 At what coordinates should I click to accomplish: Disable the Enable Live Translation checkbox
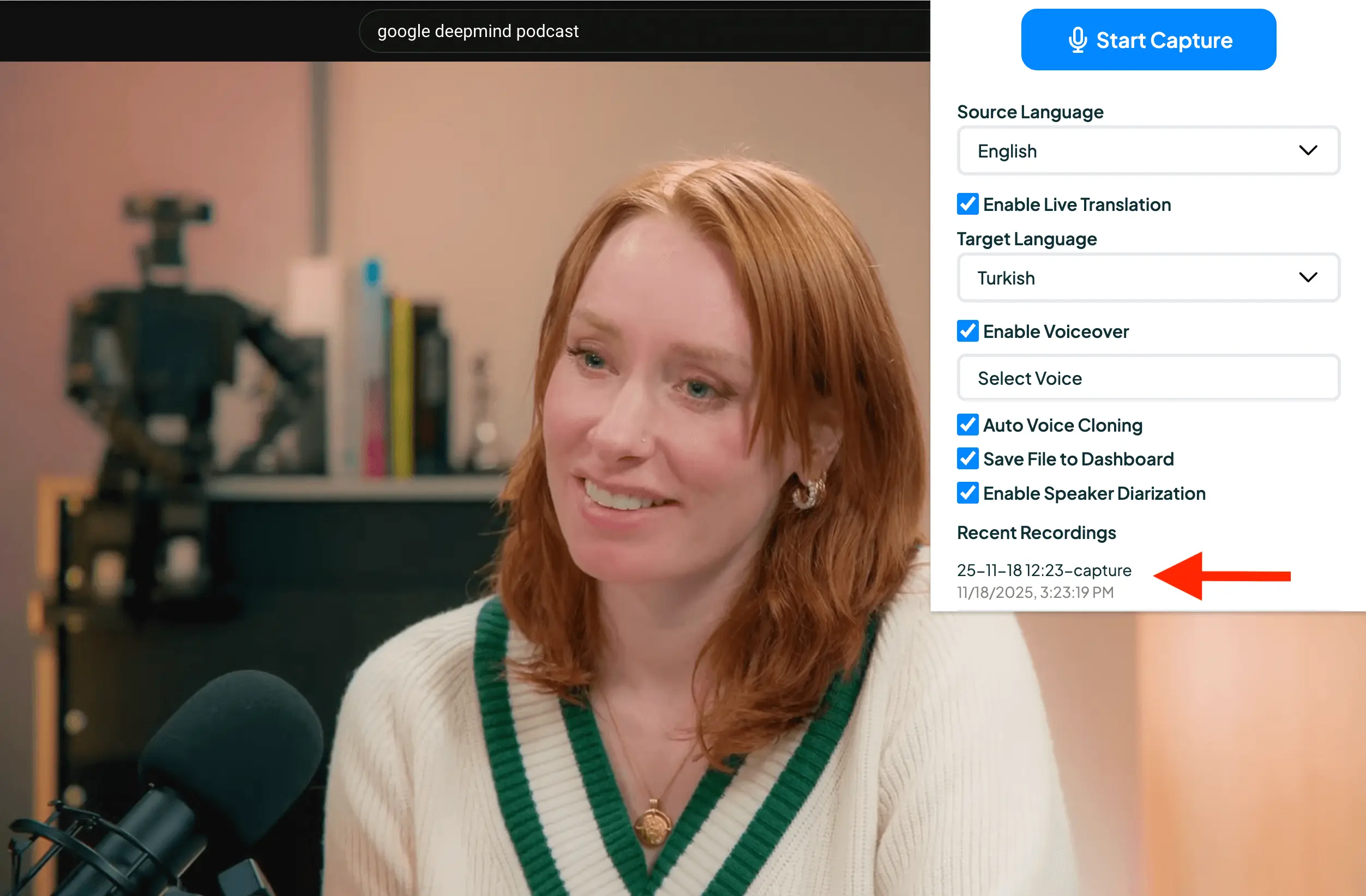968,204
